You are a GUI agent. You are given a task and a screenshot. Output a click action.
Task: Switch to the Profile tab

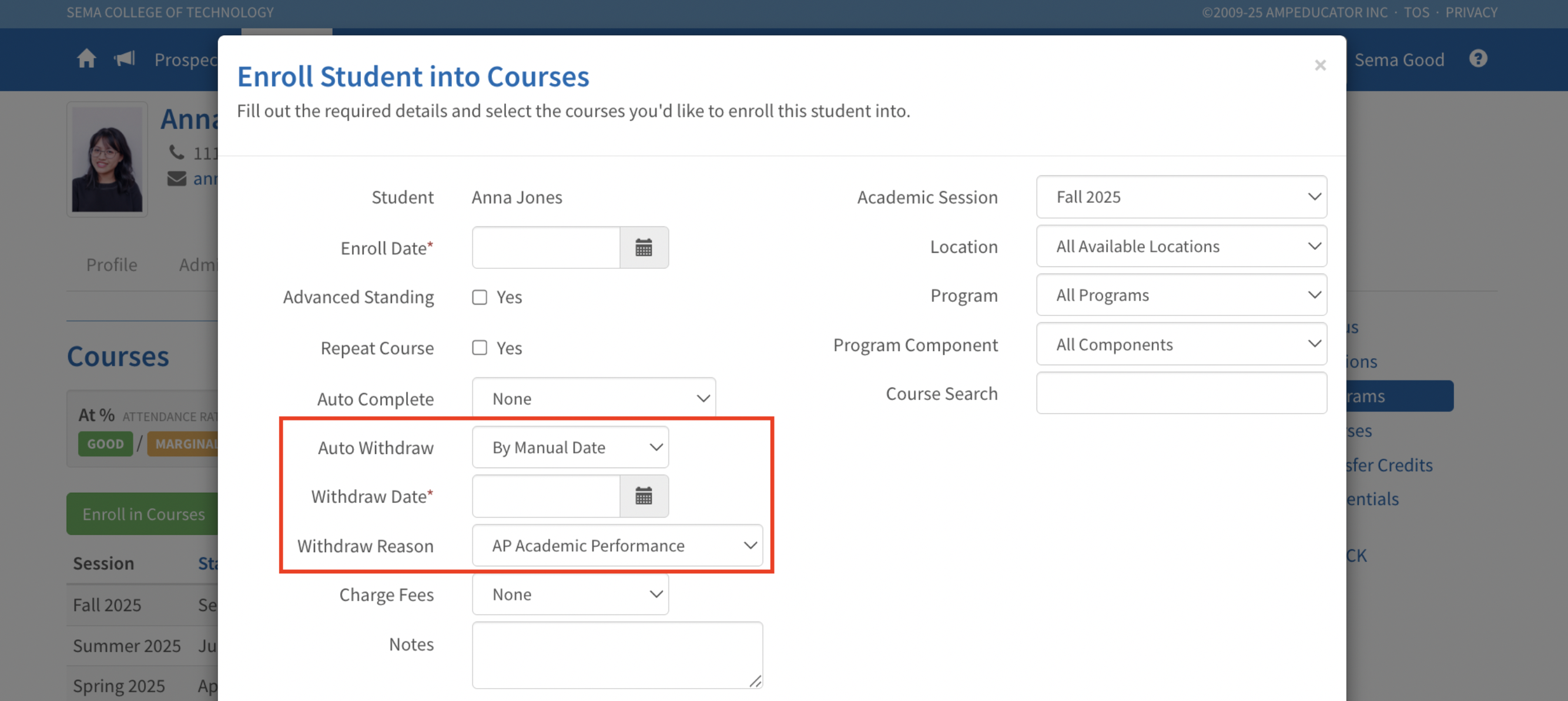[x=112, y=265]
